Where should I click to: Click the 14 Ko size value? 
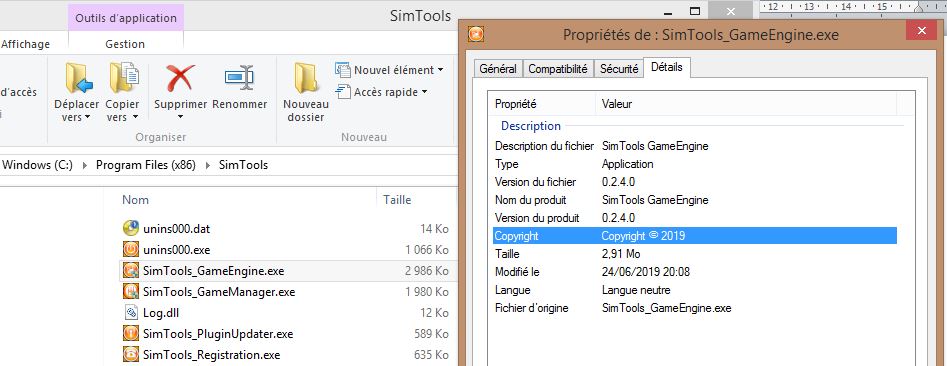click(434, 229)
